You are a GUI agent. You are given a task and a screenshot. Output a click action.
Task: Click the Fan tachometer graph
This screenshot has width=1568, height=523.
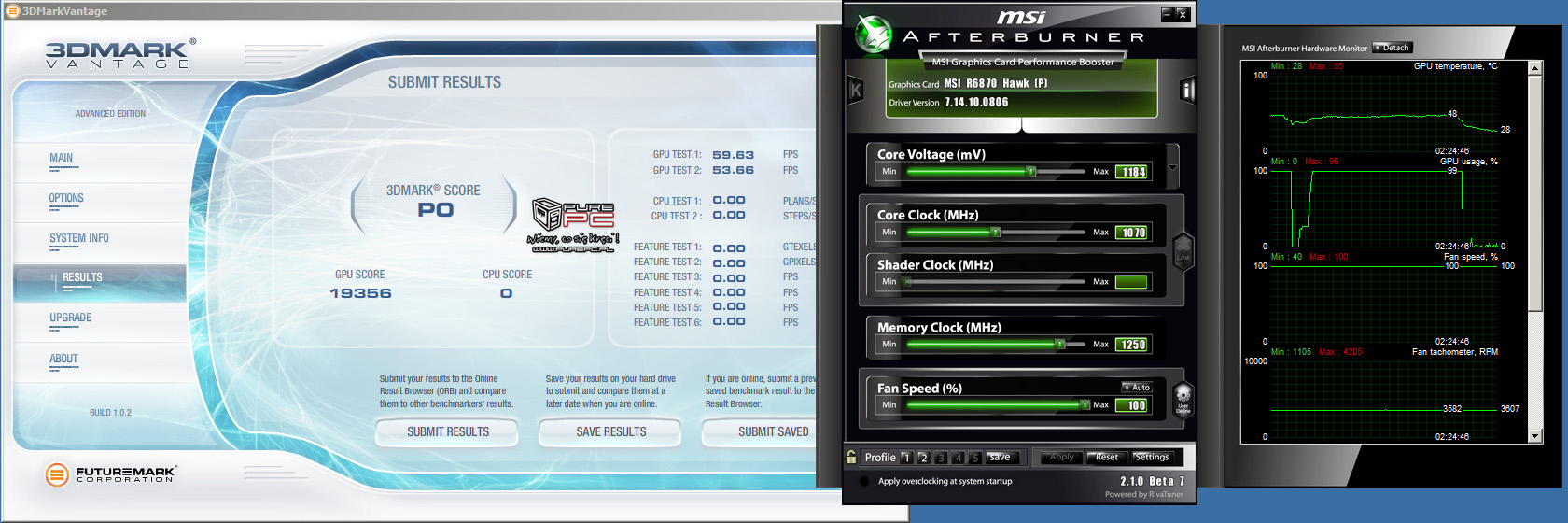point(1384,399)
